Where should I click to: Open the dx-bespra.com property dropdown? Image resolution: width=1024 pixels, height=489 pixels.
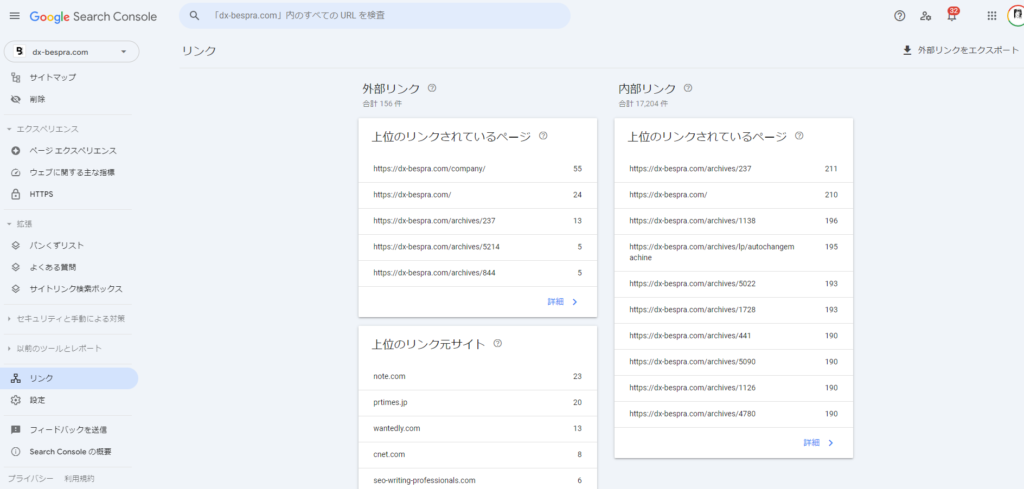72,52
